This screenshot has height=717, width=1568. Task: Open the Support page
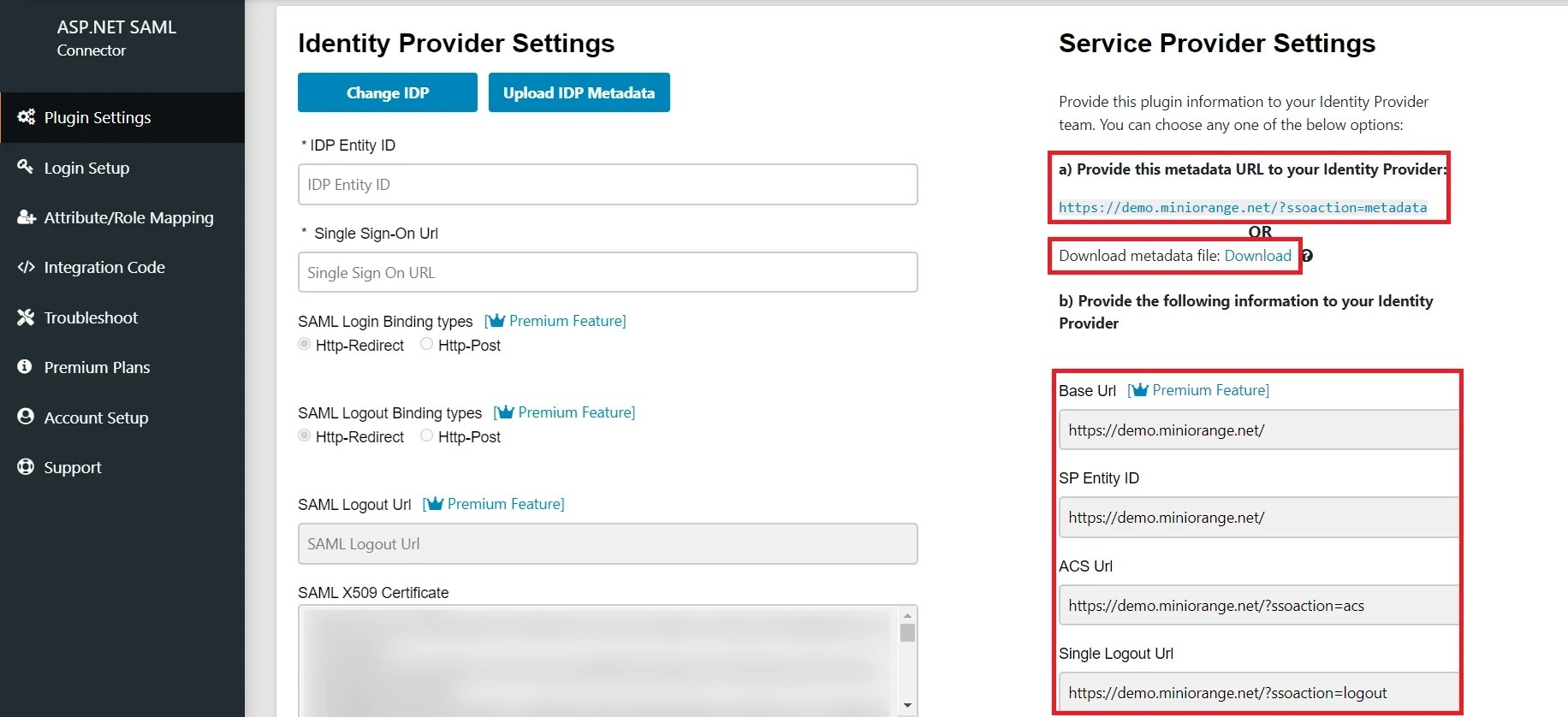point(122,467)
